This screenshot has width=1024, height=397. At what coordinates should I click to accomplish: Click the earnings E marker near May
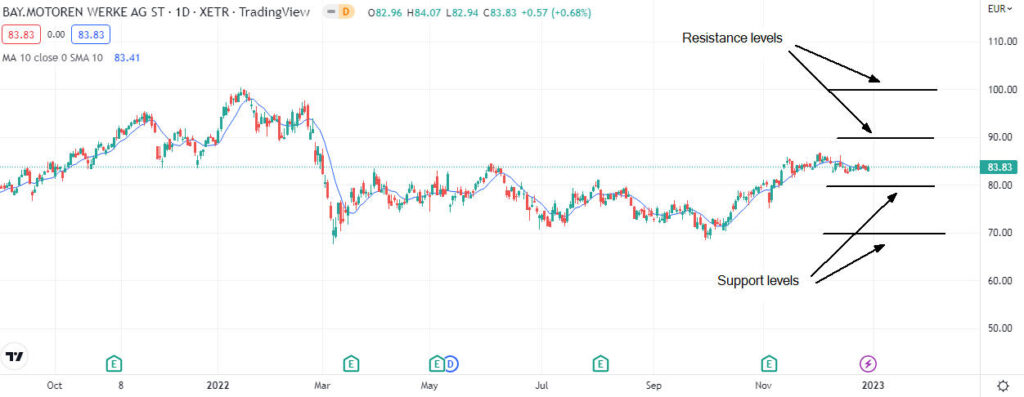(x=436, y=363)
